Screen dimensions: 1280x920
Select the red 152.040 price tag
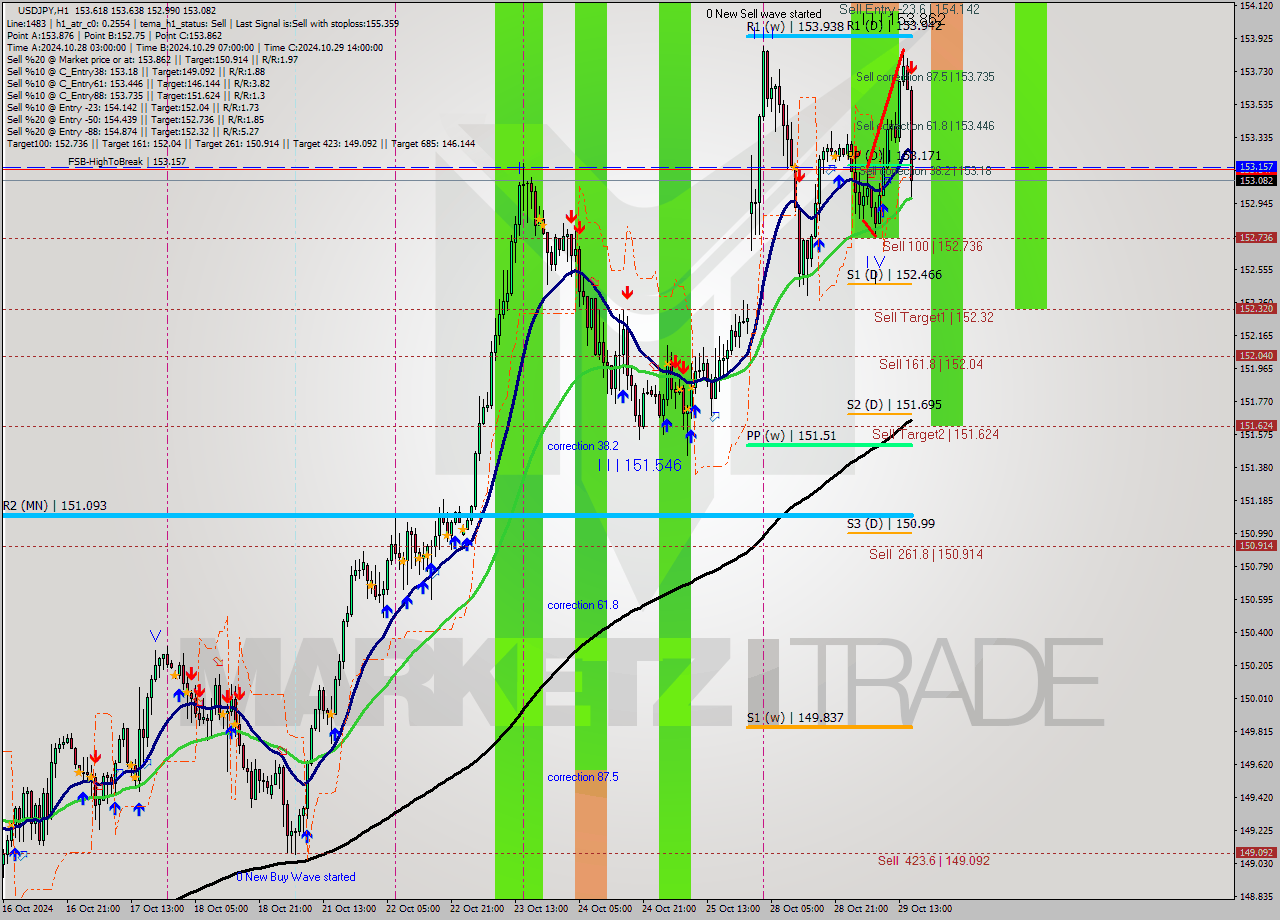coord(1256,356)
